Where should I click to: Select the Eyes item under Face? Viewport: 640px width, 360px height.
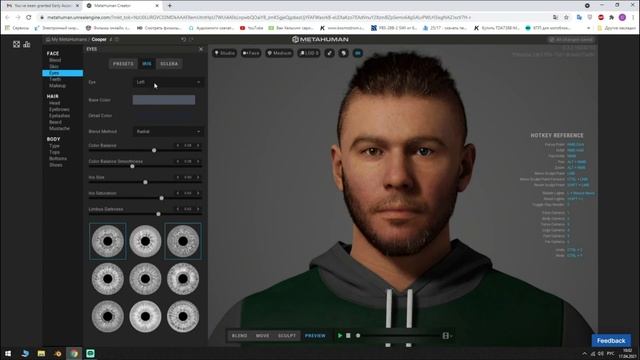point(62,73)
